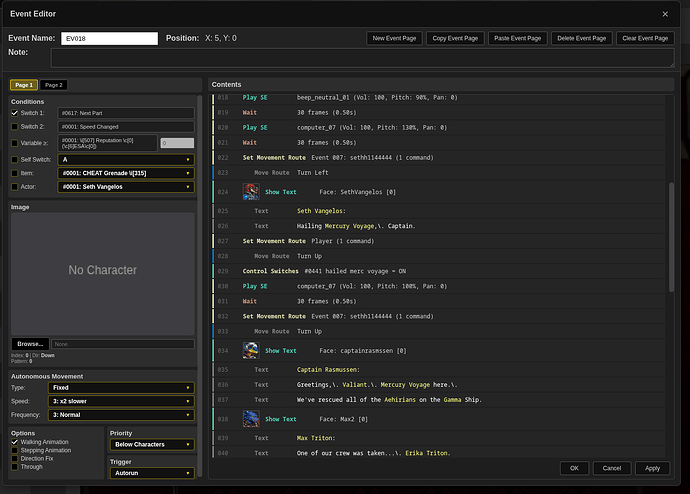
Task: Select line 018 Play SE beep_neutral_01
Action: coord(439,98)
